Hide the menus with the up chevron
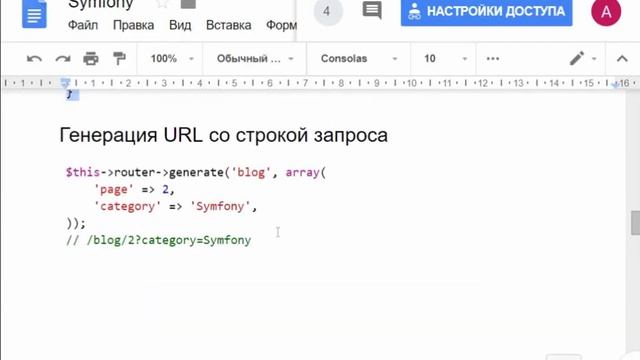Viewport: 640px width, 360px height. click(x=622, y=59)
